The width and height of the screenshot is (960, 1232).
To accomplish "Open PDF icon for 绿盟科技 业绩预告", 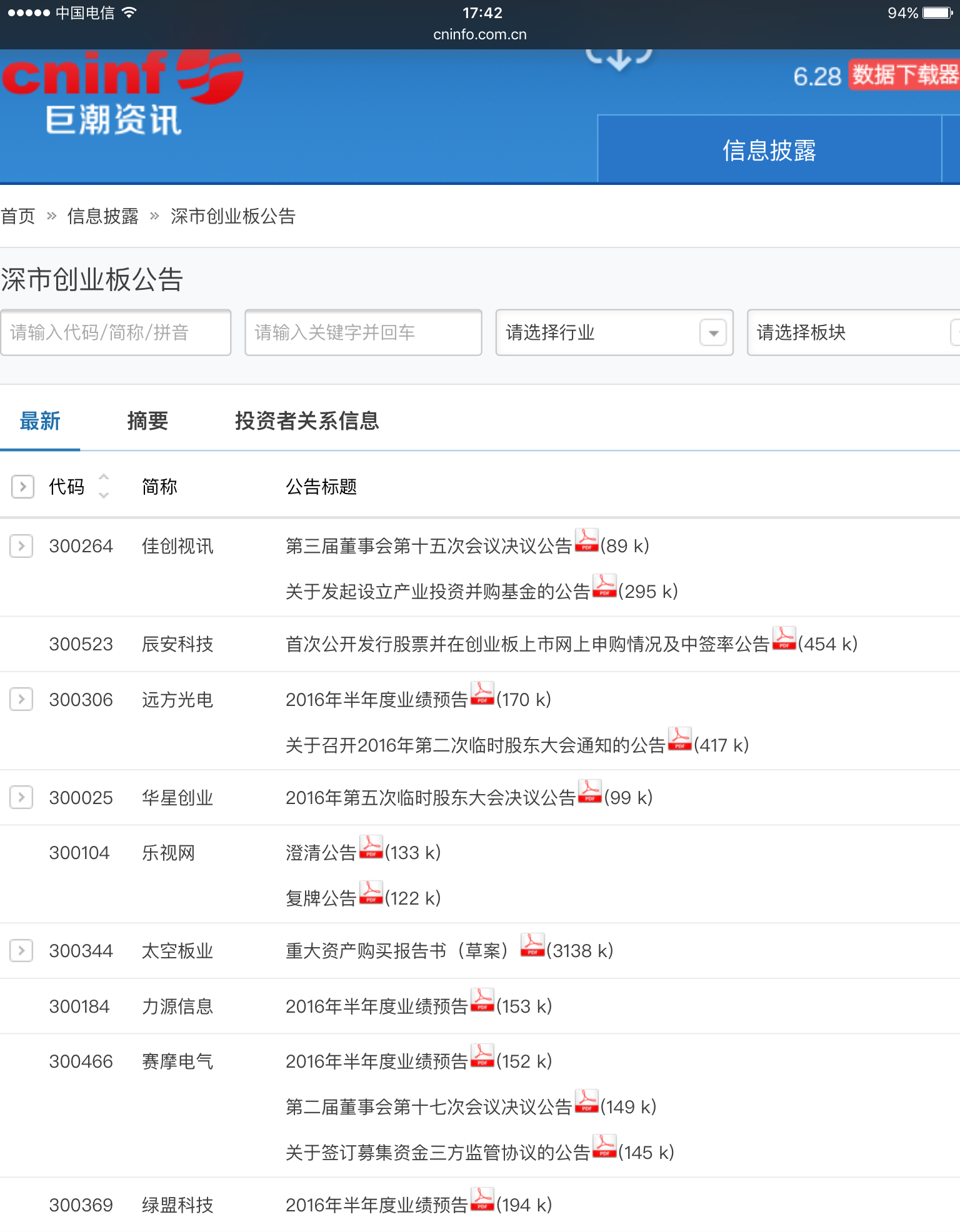I will (482, 1200).
